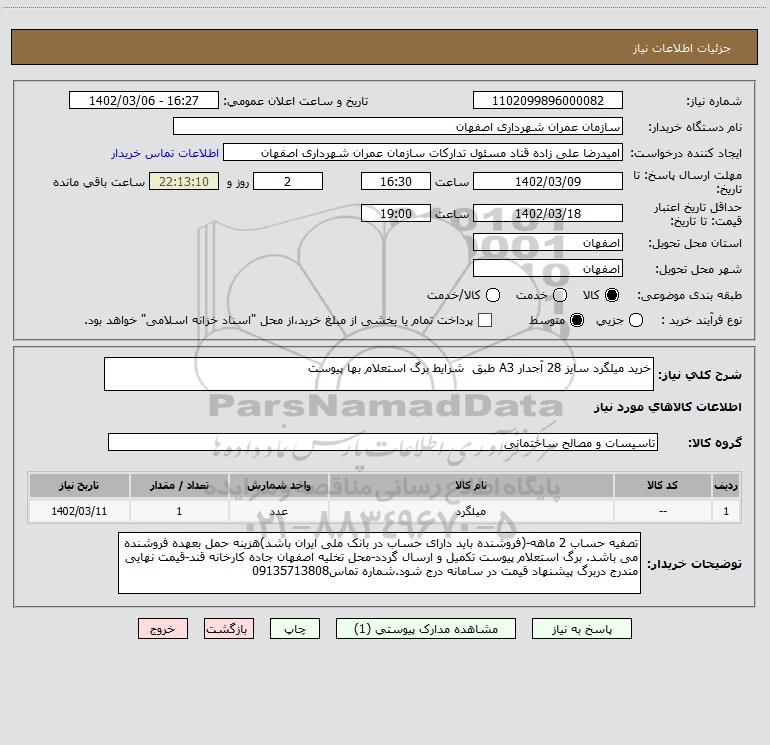Click the countdown timer 22:13:10
The height and width of the screenshot is (745, 770).
pyautogui.click(x=184, y=182)
